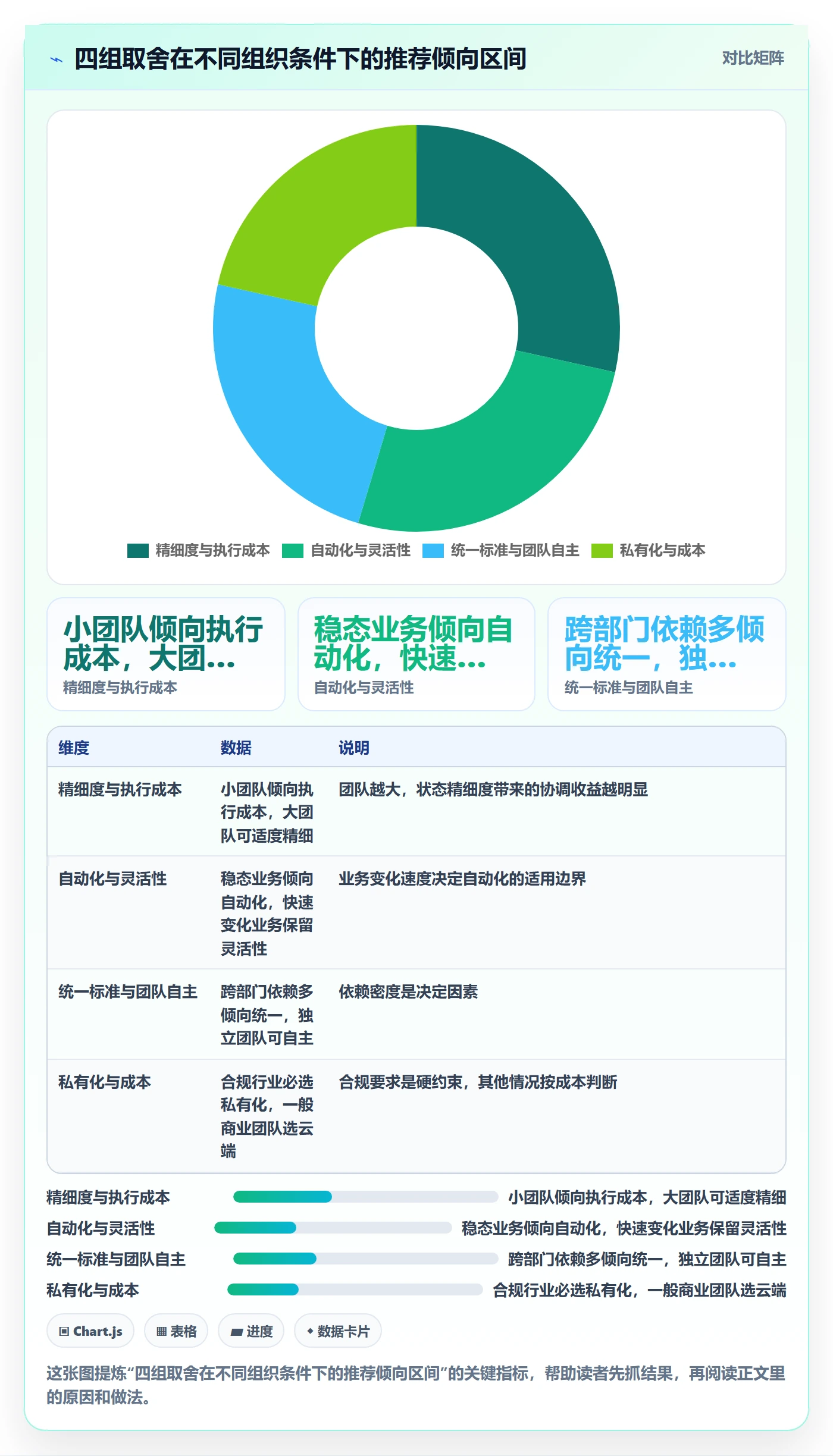Click the chart title 四组取舍在不同组织条件下的推荐倾向区间
The height and width of the screenshot is (1456, 833).
[x=300, y=59]
